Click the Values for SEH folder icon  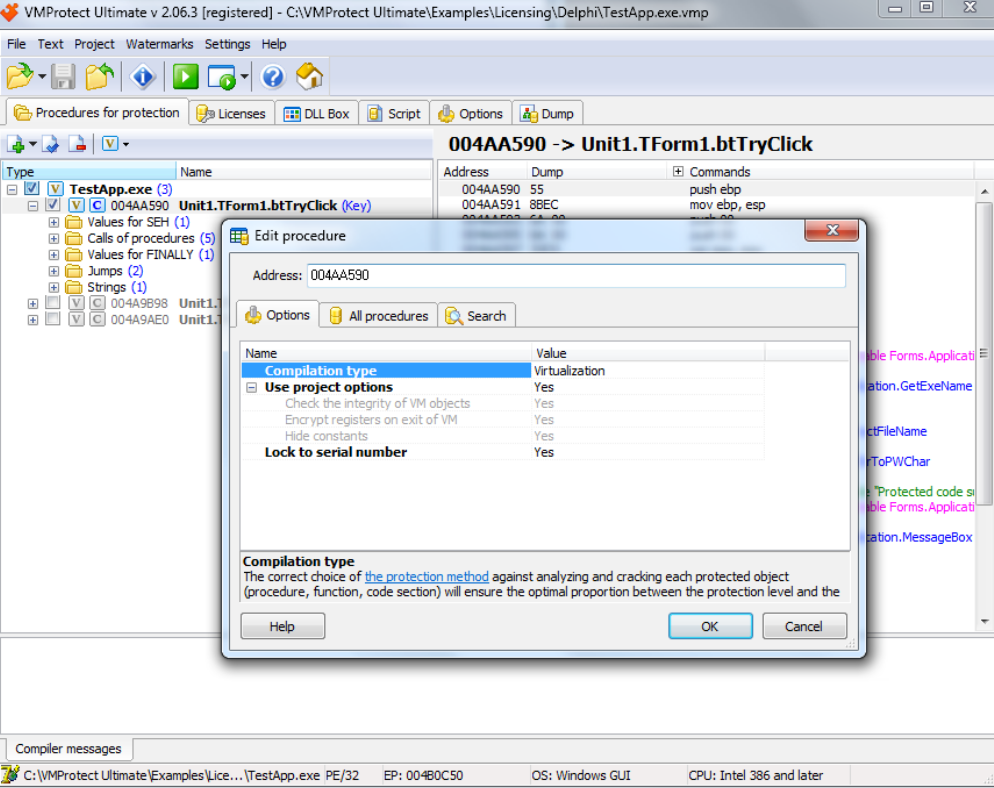(74, 222)
